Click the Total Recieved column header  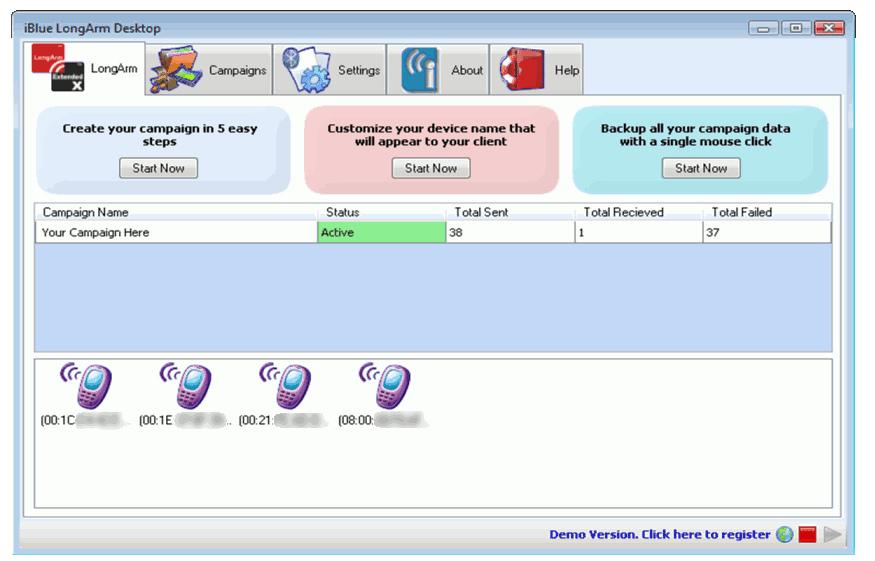(638, 212)
